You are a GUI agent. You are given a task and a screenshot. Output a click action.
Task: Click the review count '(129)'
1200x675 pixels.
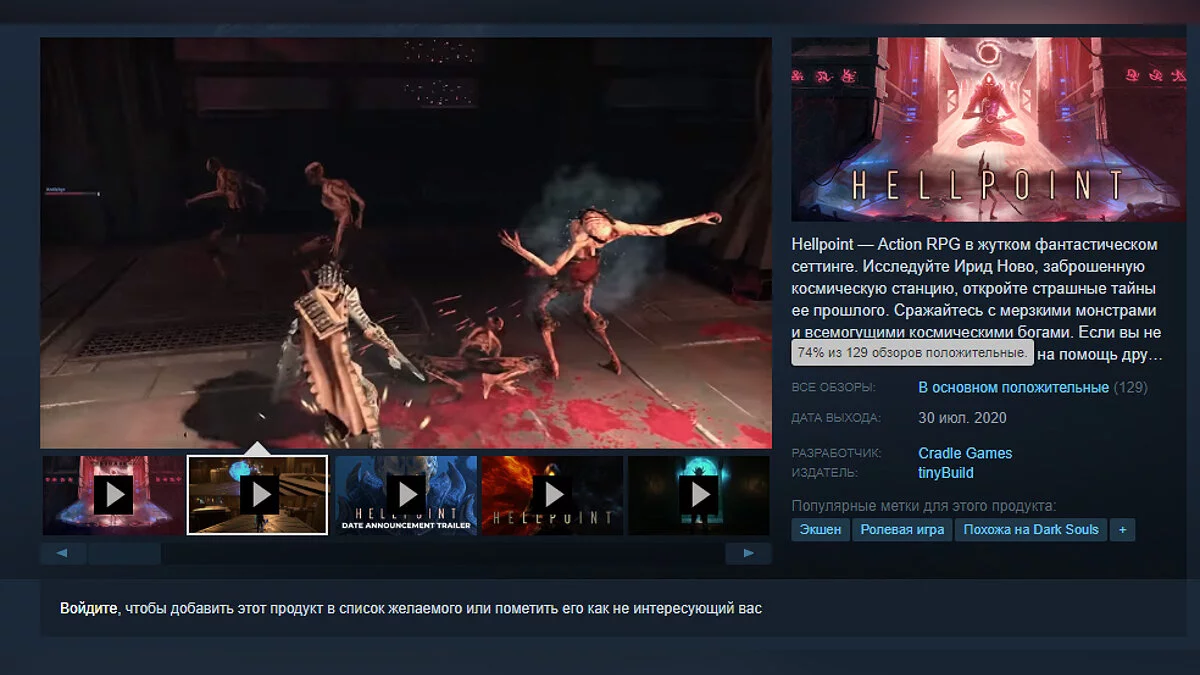(x=1131, y=387)
